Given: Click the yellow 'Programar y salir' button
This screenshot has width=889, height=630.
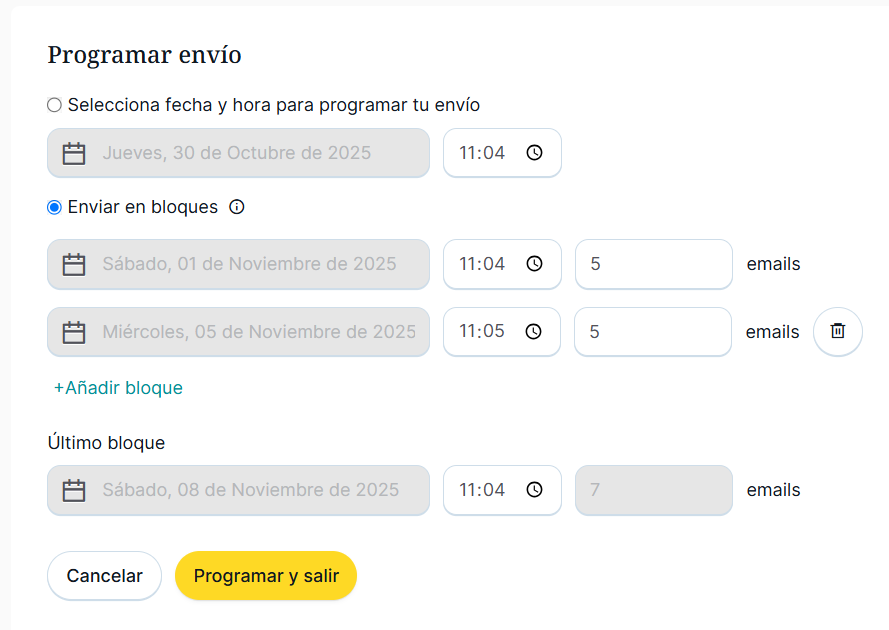Looking at the screenshot, I should tap(266, 576).
